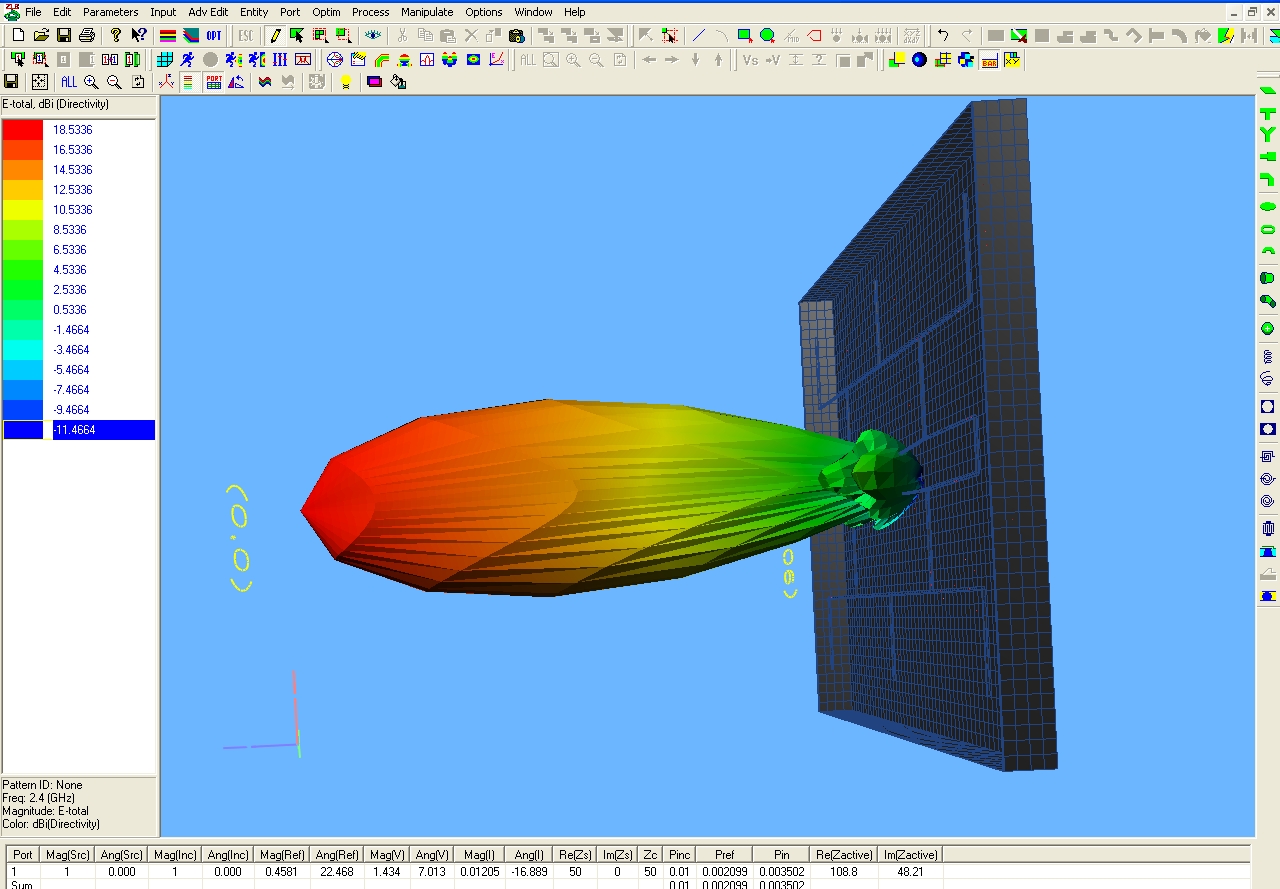The height and width of the screenshot is (889, 1280).
Task: Click the green Y-junction icon in right toolbar
Action: (x=1268, y=134)
